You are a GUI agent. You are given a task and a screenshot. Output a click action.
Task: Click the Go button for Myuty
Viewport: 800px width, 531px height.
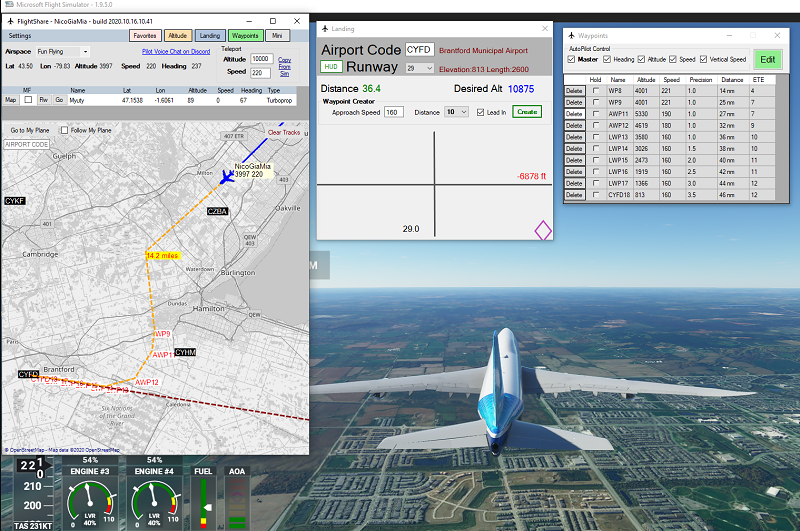[x=60, y=100]
